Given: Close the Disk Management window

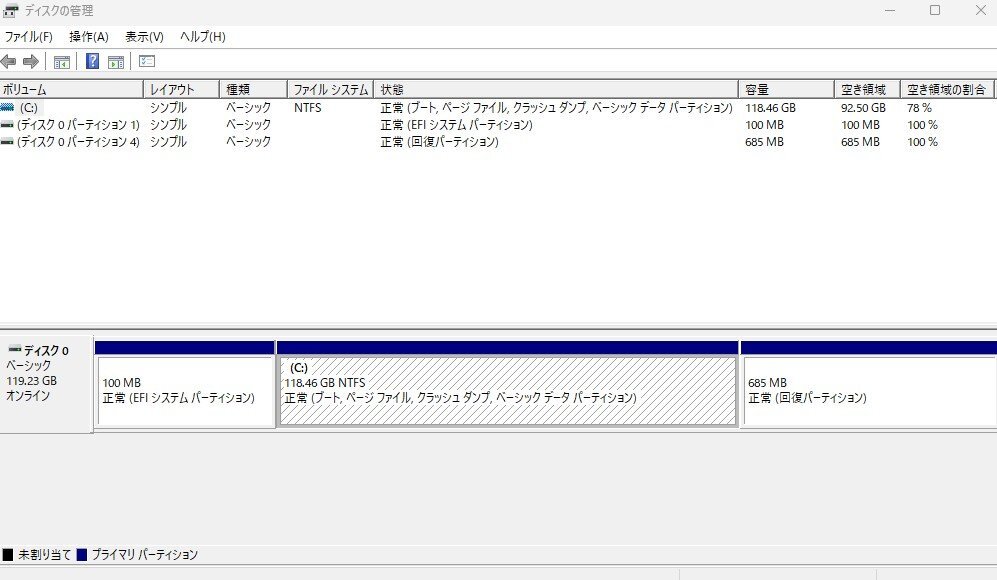Looking at the screenshot, I should coord(980,10).
